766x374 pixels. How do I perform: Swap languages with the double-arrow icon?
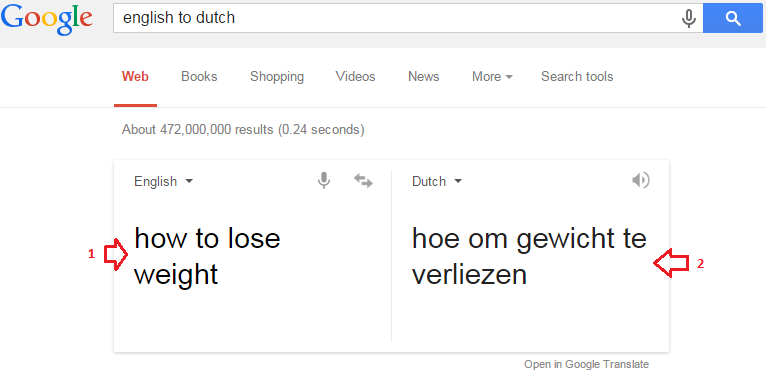tap(363, 181)
